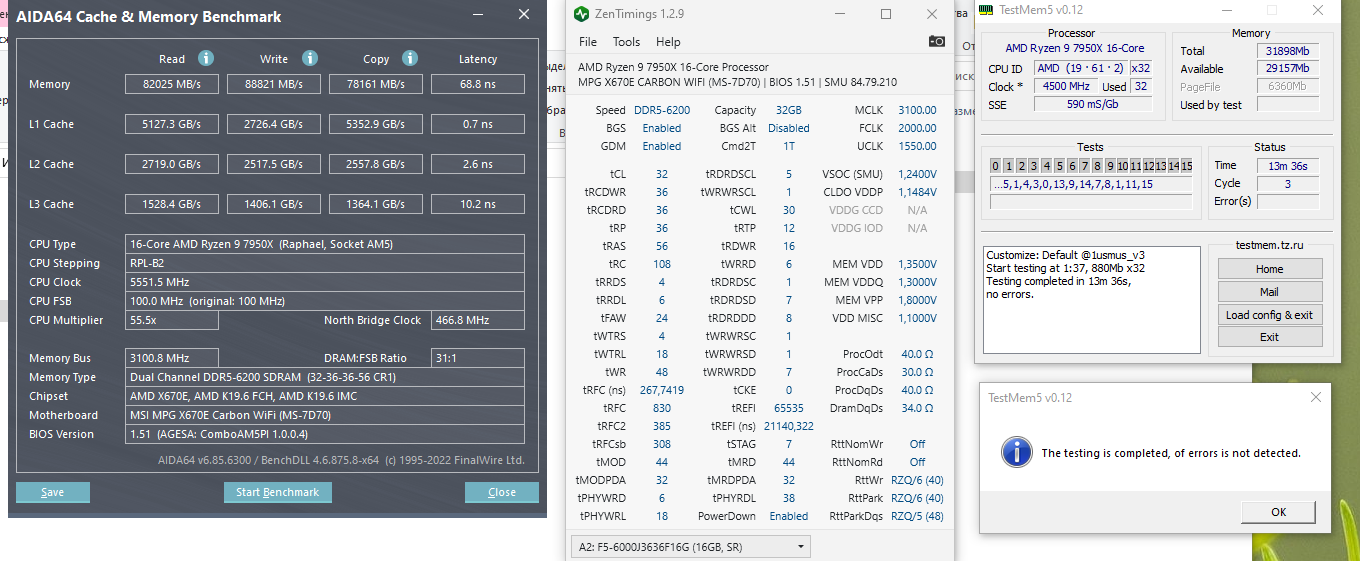Click the Memory Latency value 68.8 ns
1360x561 pixels.
(477, 84)
